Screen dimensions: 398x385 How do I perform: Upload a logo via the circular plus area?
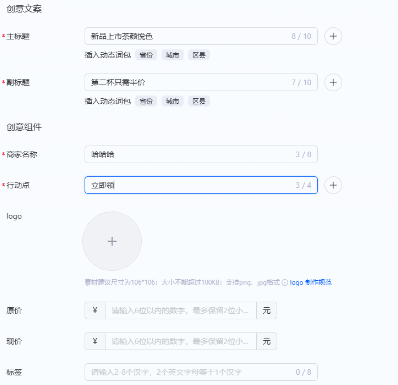[x=112, y=241]
